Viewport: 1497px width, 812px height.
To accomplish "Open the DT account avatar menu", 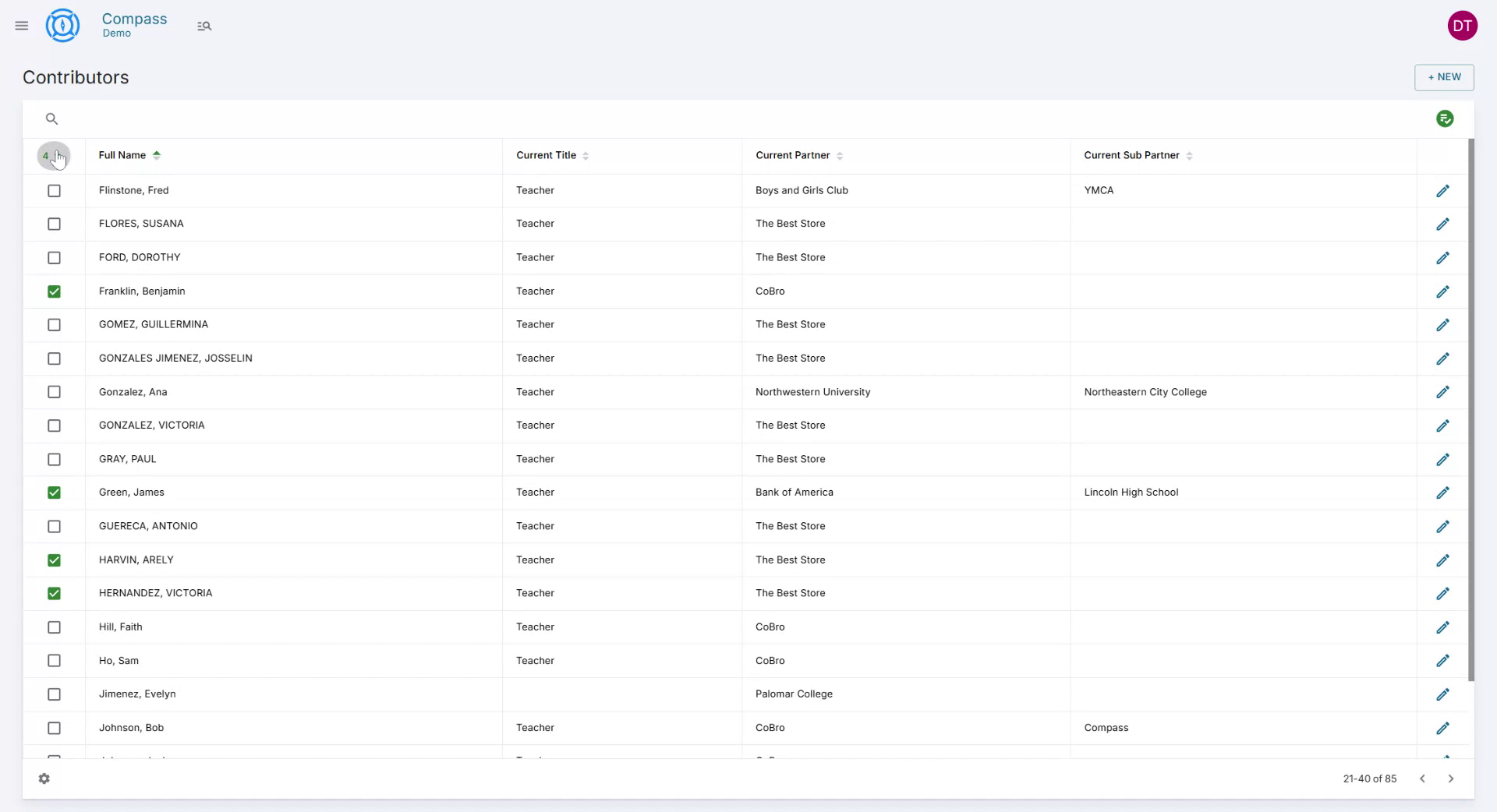I will tap(1463, 25).
